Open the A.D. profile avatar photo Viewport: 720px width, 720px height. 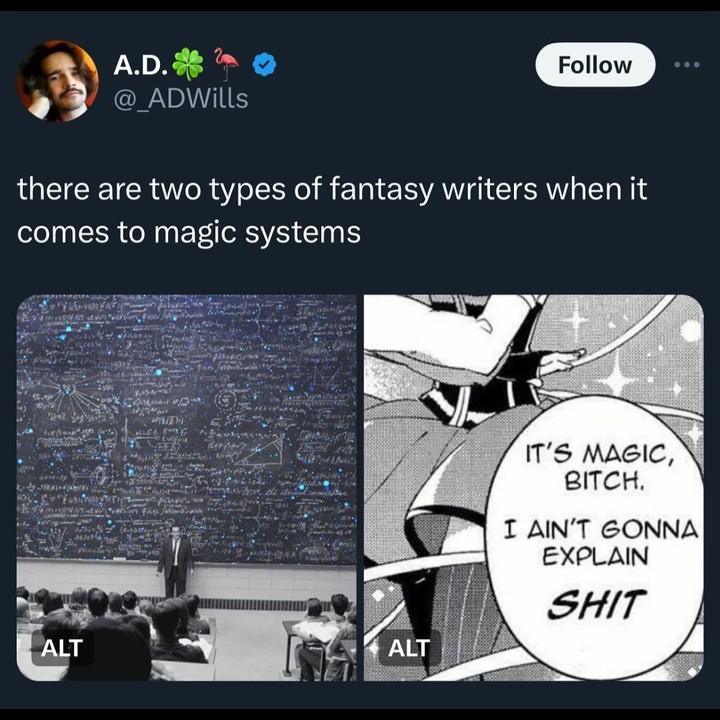coord(57,81)
